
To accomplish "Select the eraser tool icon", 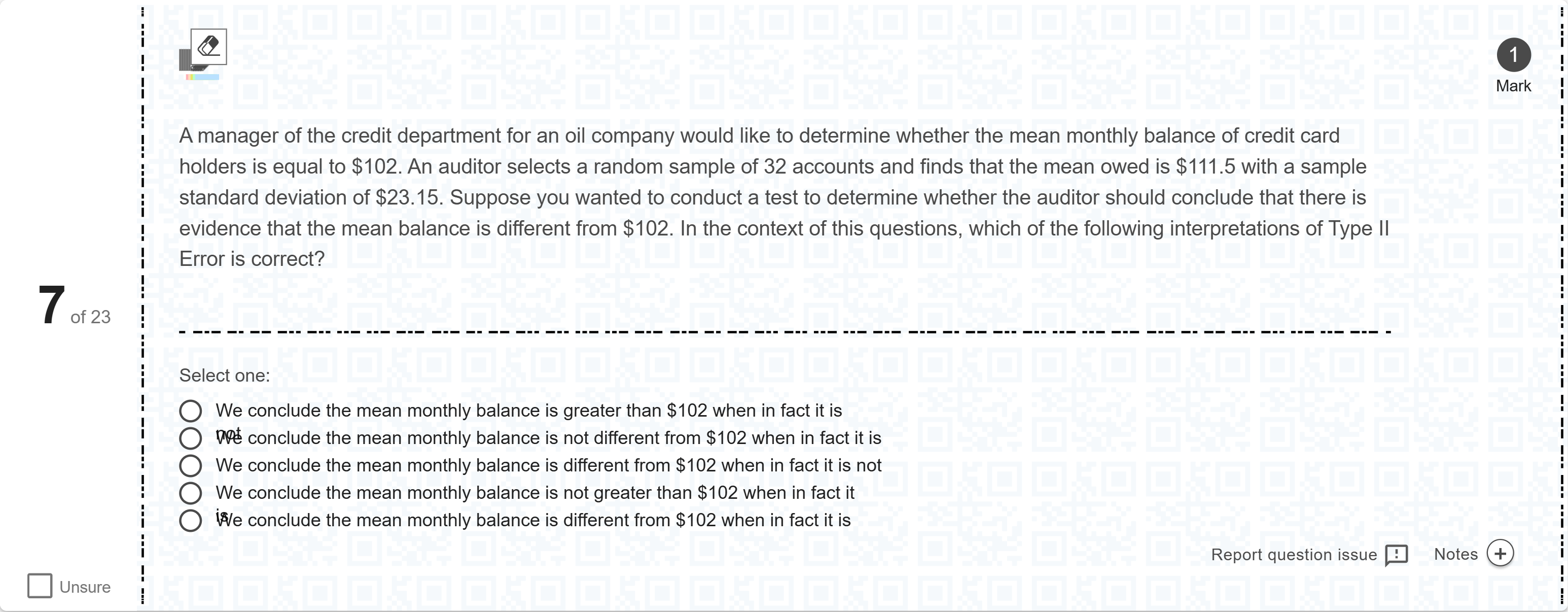I will click(208, 46).
